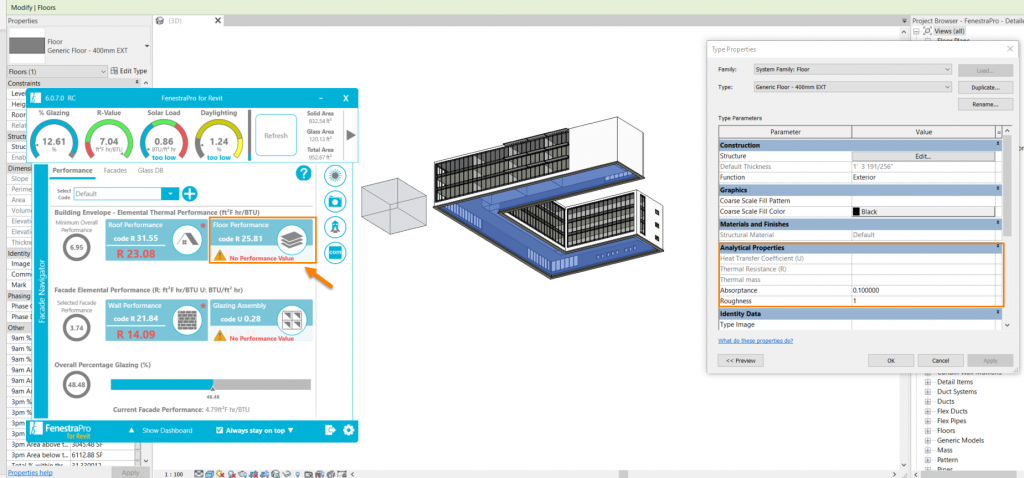Click the 1 : 100 view scale
The width and height of the screenshot is (1024, 478).
click(173, 473)
